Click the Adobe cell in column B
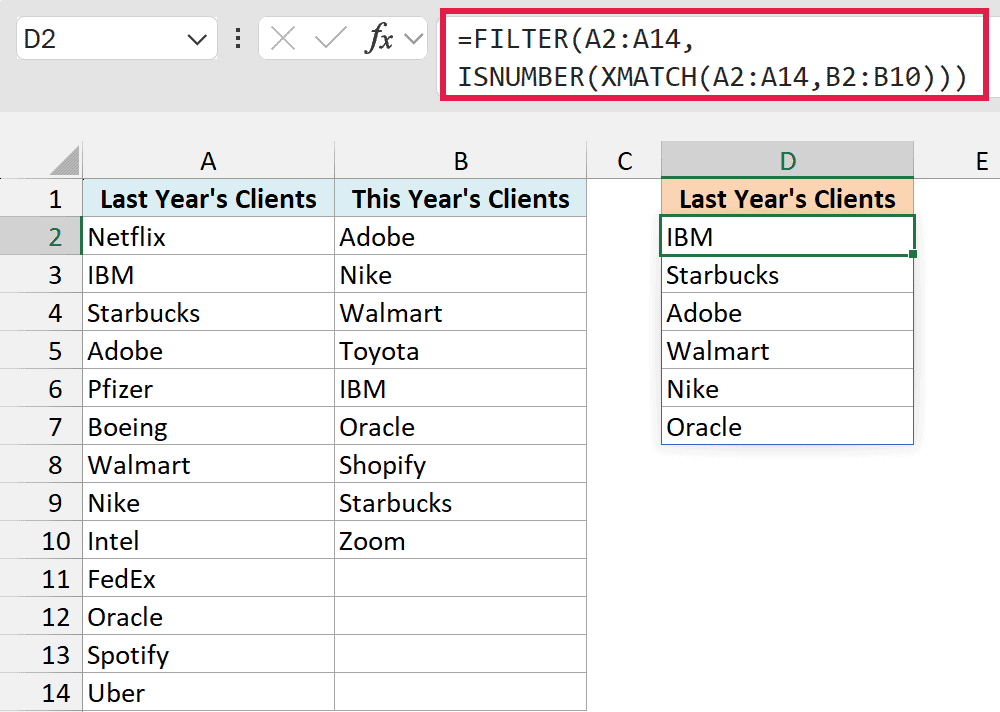This screenshot has height=712, width=1000. (x=460, y=236)
